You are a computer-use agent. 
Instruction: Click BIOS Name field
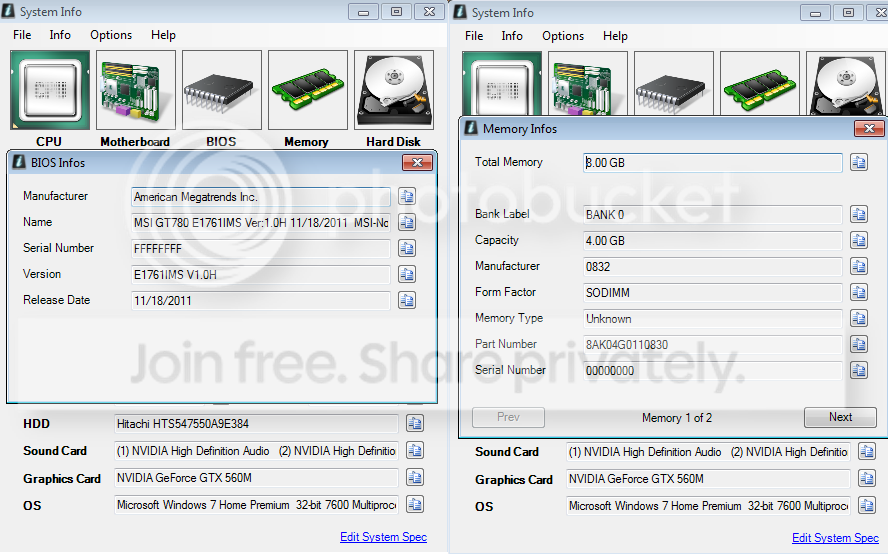(261, 223)
